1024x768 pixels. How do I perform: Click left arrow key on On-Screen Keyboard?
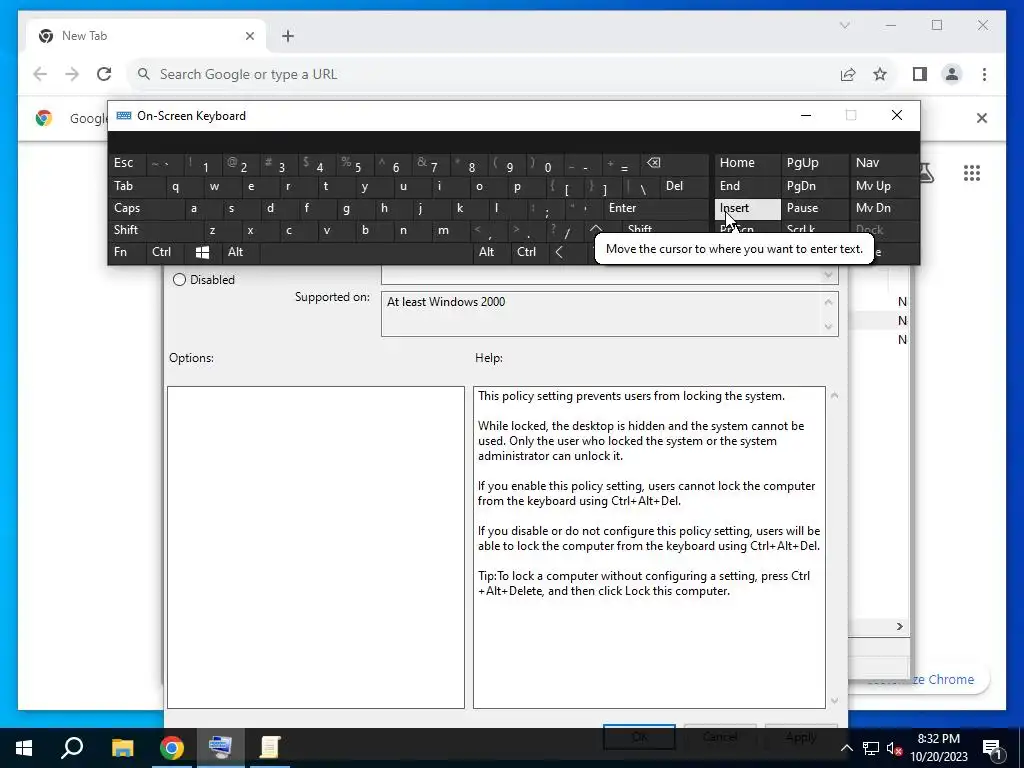click(x=560, y=252)
